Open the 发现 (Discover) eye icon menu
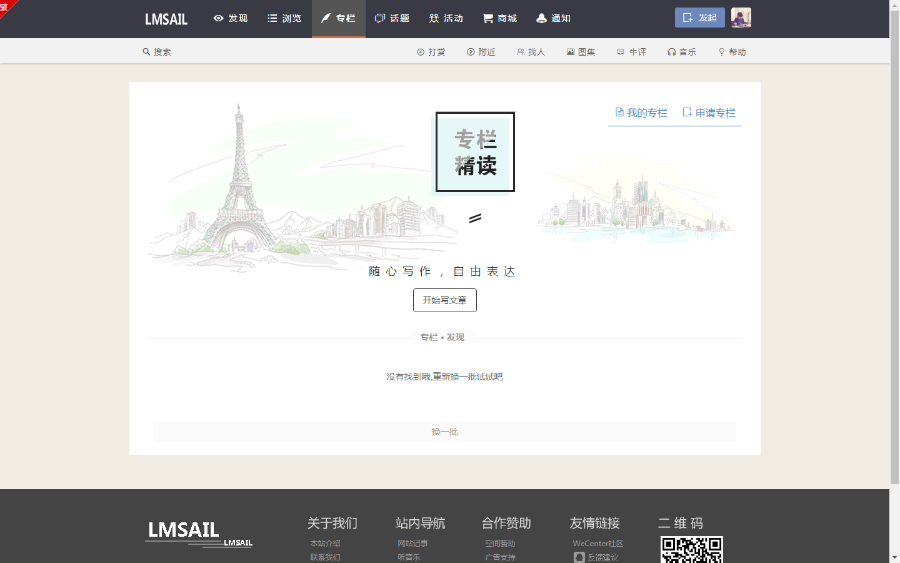Viewport: 900px width, 563px height. pyautogui.click(x=231, y=19)
